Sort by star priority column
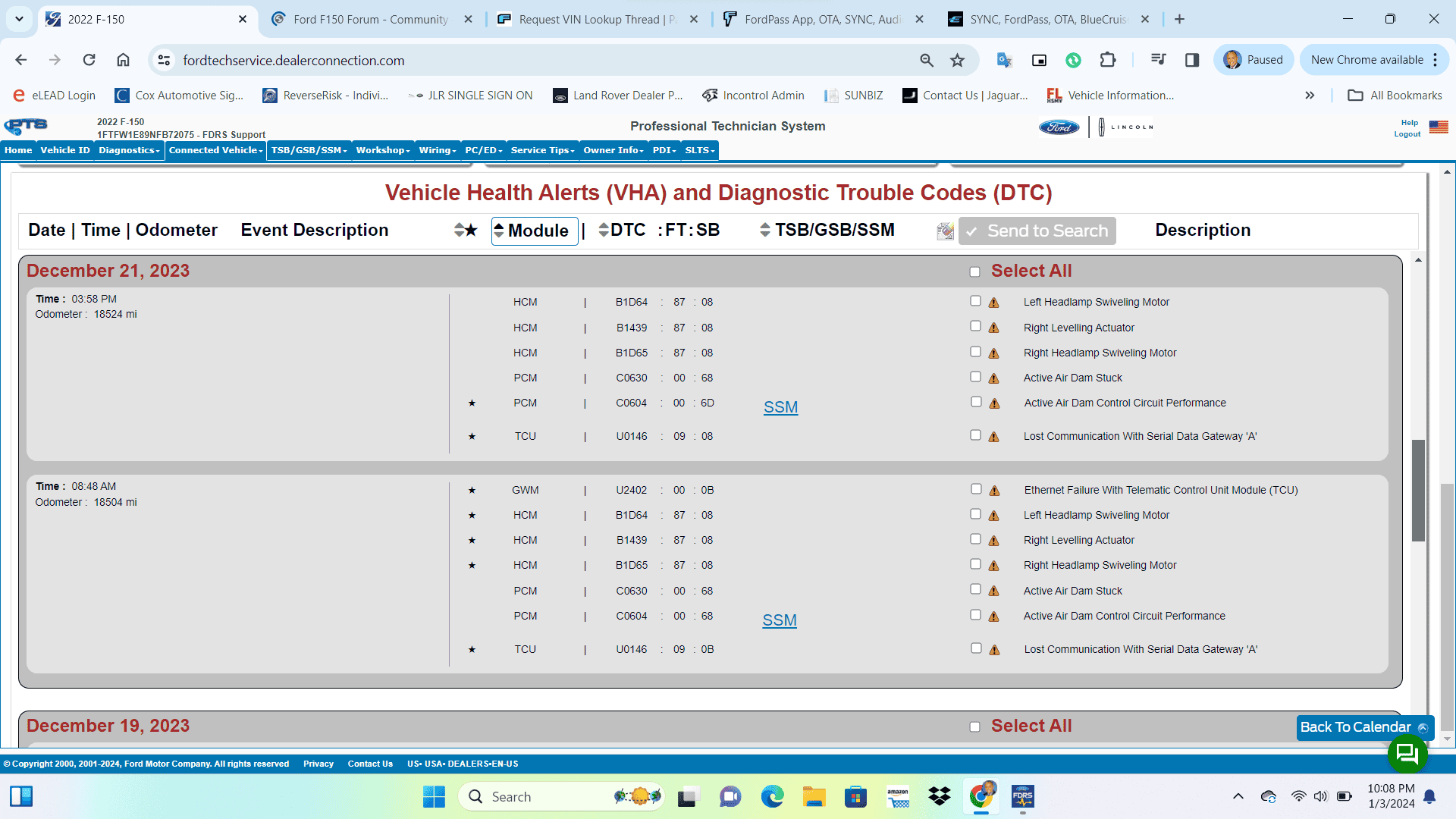Image resolution: width=1456 pixels, height=819 pixels. 466,230
